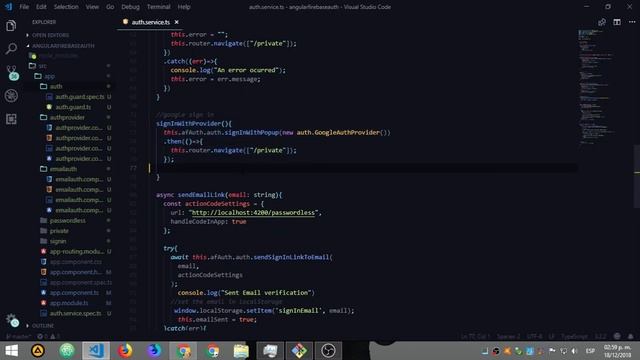Open app.module.ts in the explorer
640x360 pixels.
(x=69, y=303)
